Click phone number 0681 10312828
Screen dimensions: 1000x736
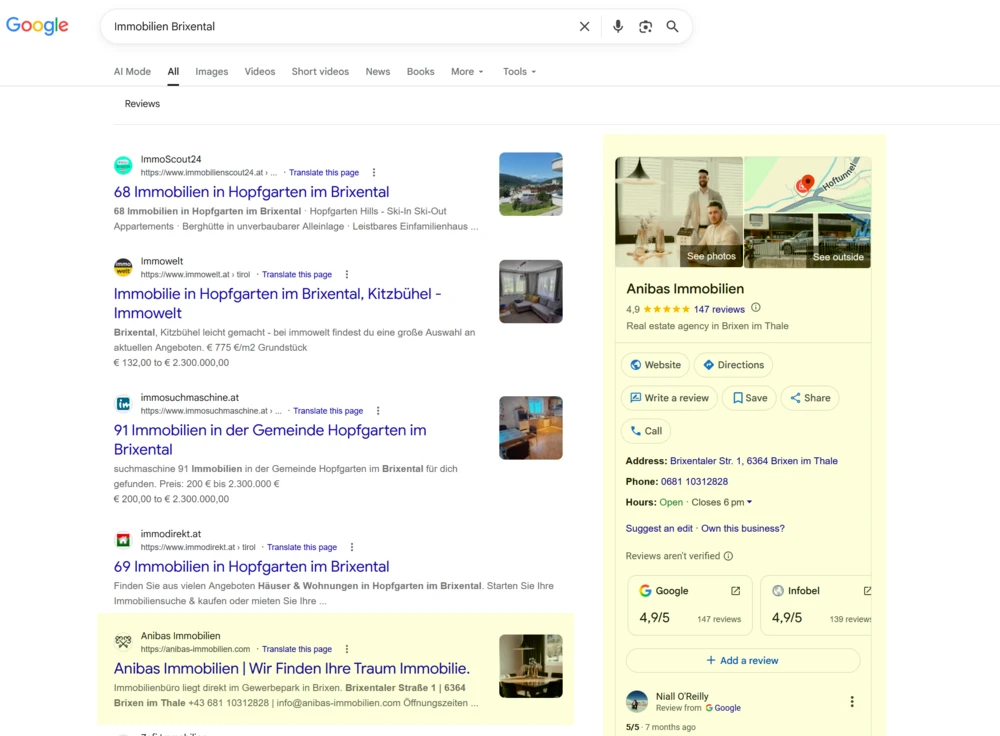tap(695, 482)
